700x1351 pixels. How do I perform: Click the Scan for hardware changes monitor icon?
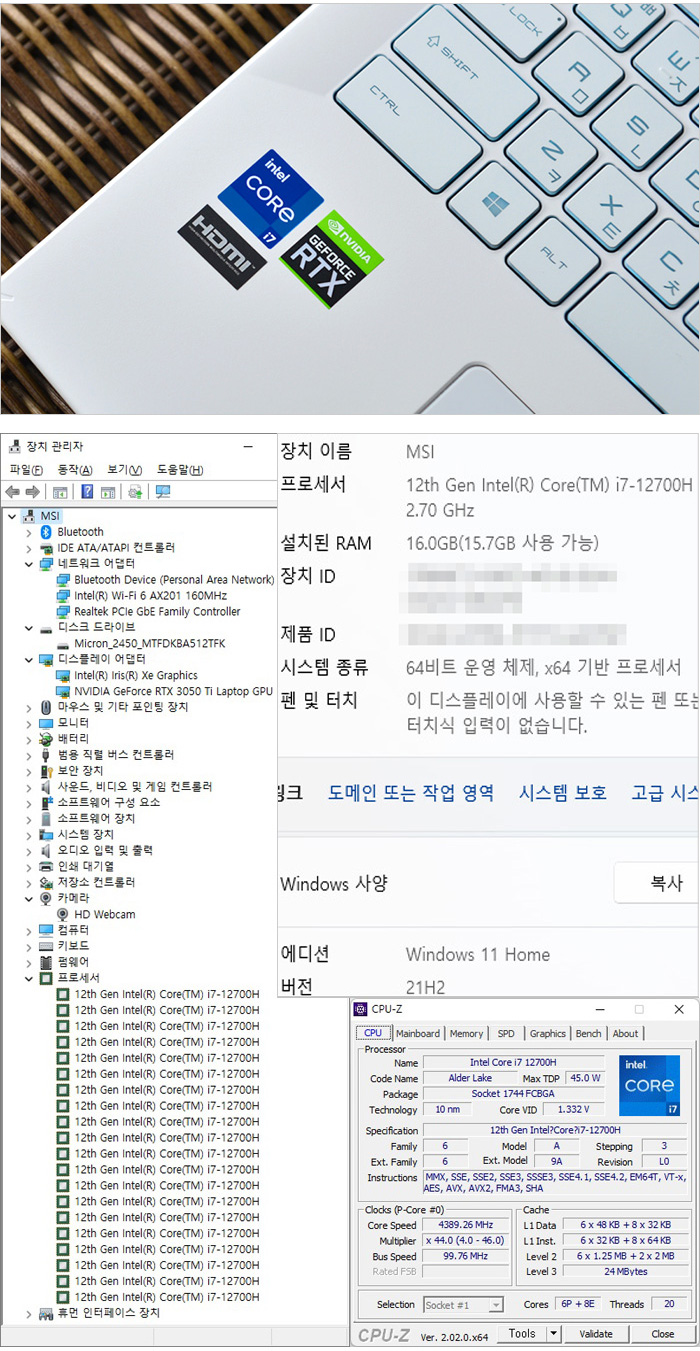[x=163, y=492]
